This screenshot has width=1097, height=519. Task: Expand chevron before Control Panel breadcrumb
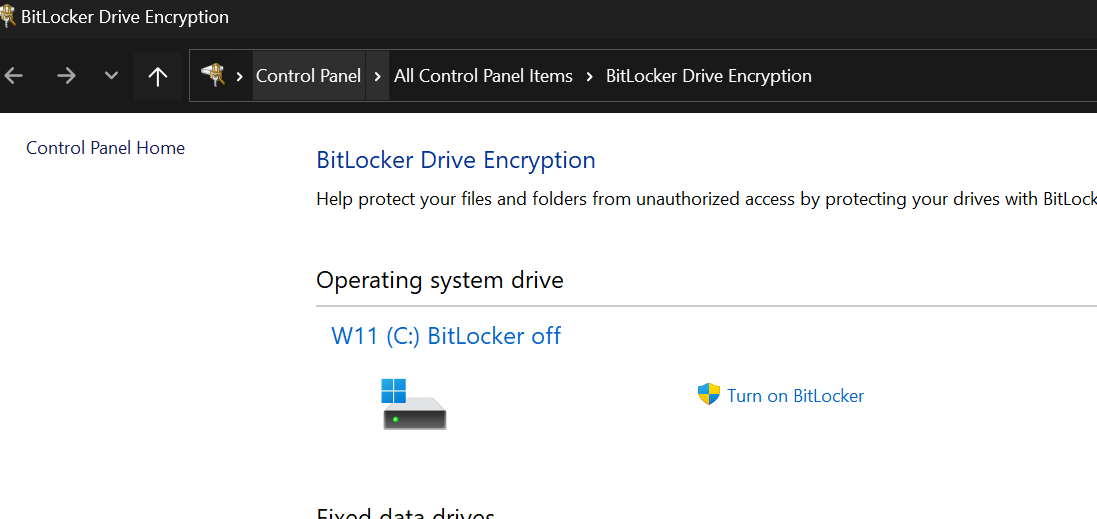(x=239, y=76)
